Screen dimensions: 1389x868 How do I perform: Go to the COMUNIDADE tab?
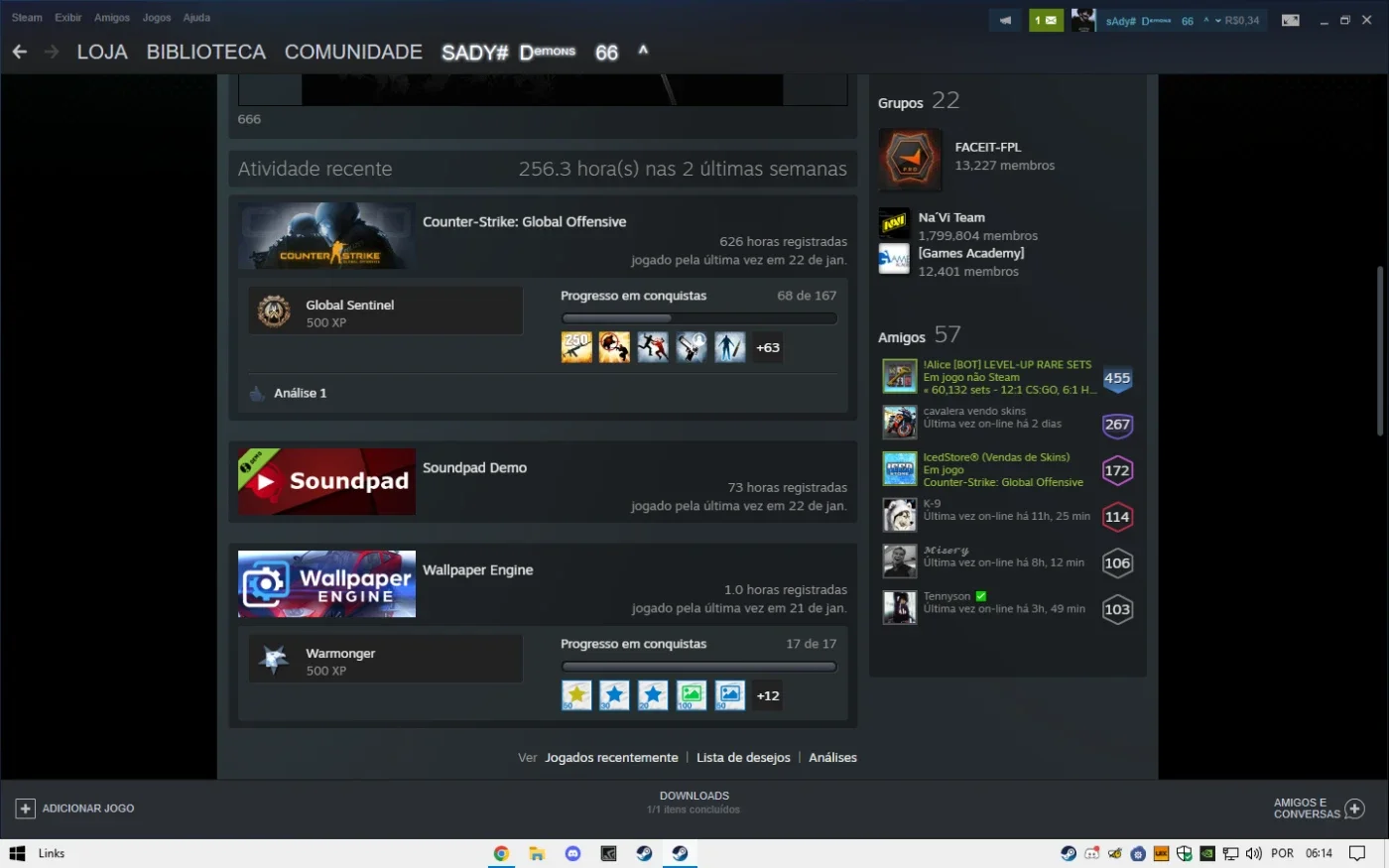353,52
